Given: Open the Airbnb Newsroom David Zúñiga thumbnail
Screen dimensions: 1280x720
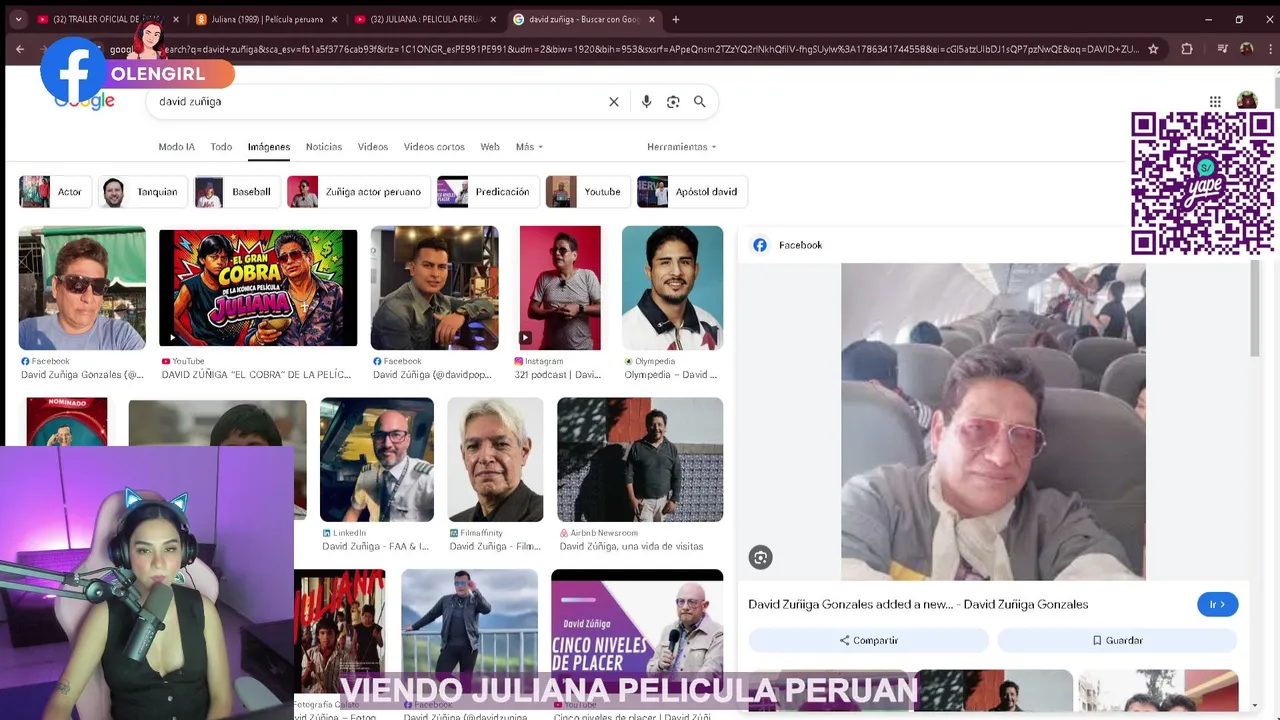Looking at the screenshot, I should pyautogui.click(x=640, y=460).
